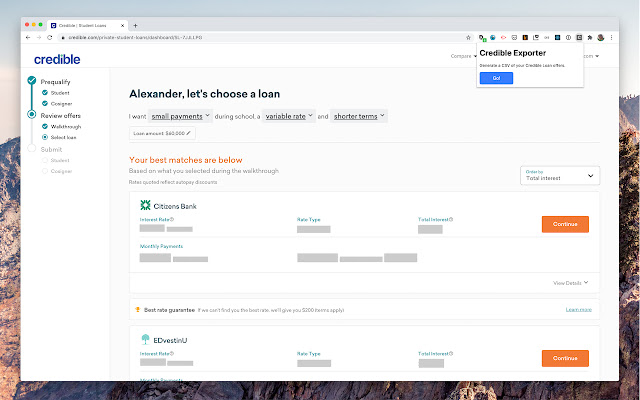Click the Citizens Bank logo
Viewport: 640px width, 400px height.
point(145,205)
